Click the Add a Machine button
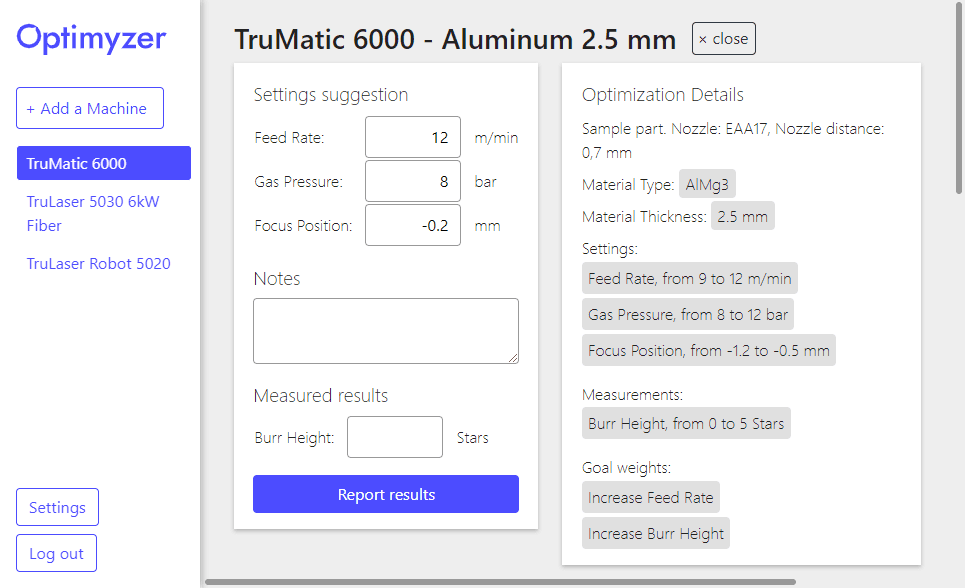 pos(90,108)
